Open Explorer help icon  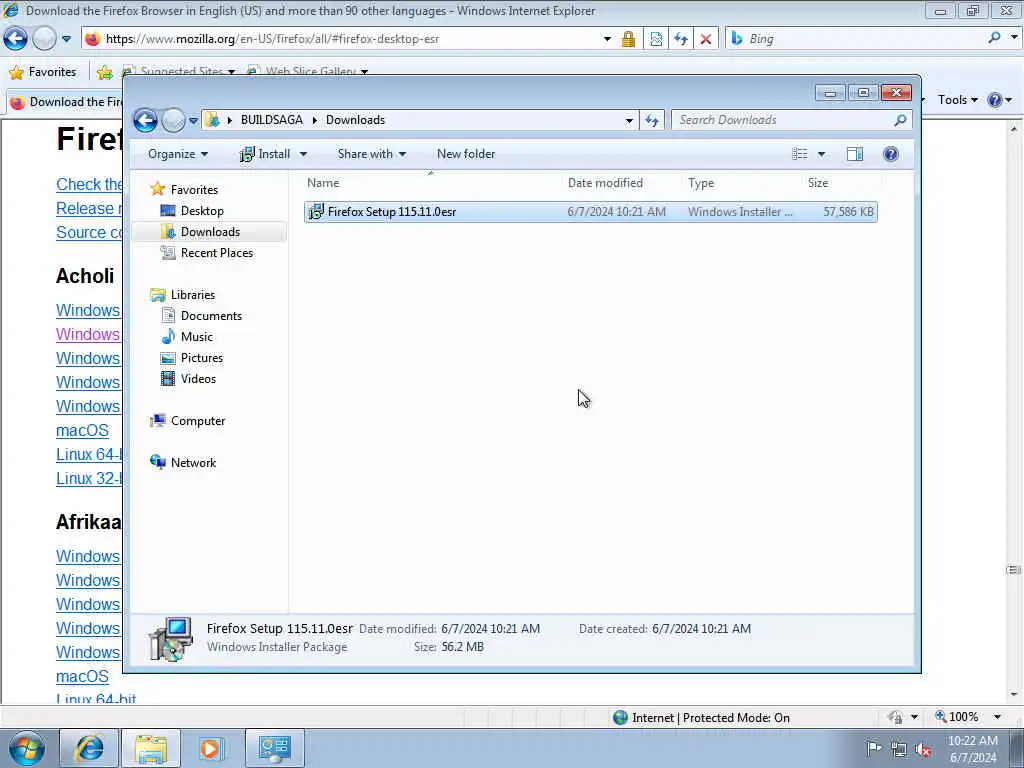(x=890, y=154)
